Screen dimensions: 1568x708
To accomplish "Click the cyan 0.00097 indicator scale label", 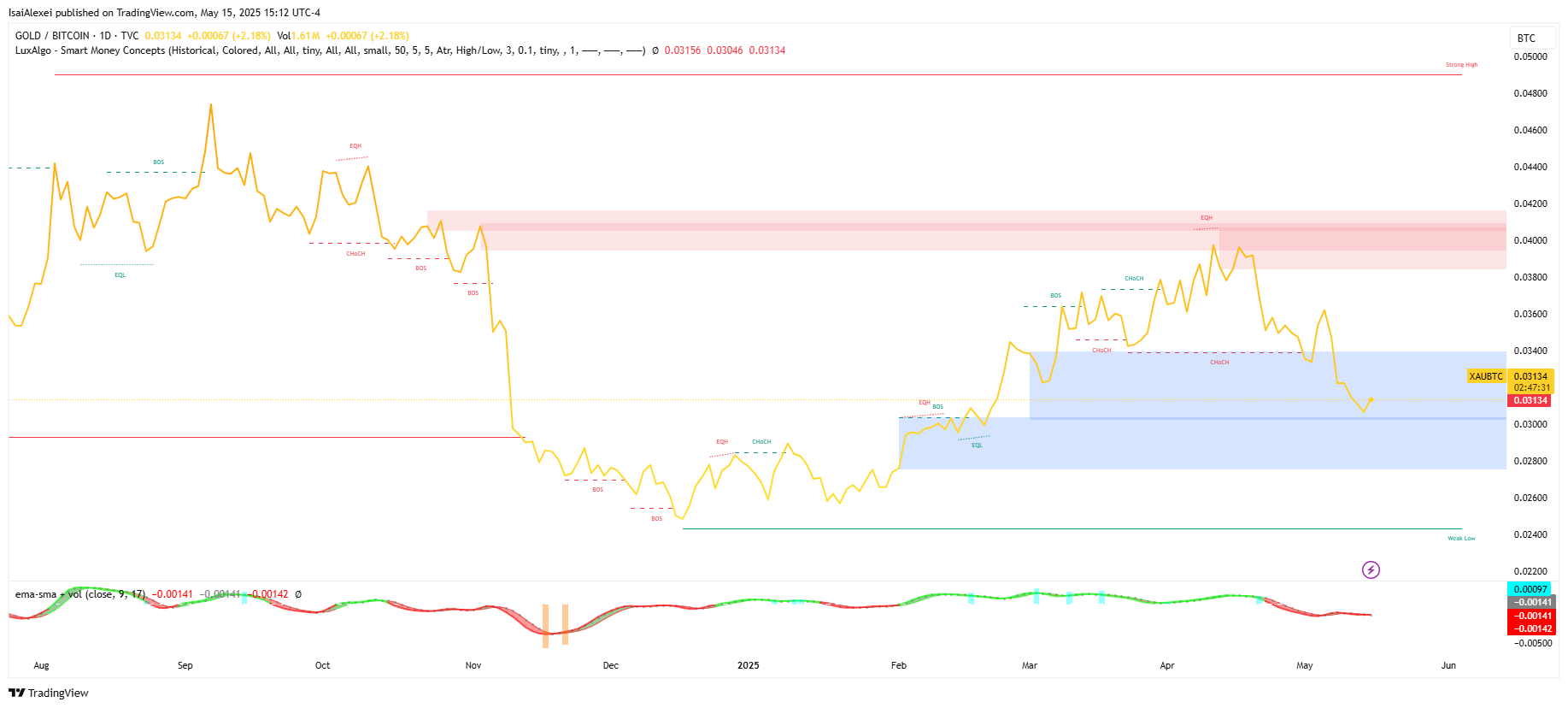I will (1530, 589).
